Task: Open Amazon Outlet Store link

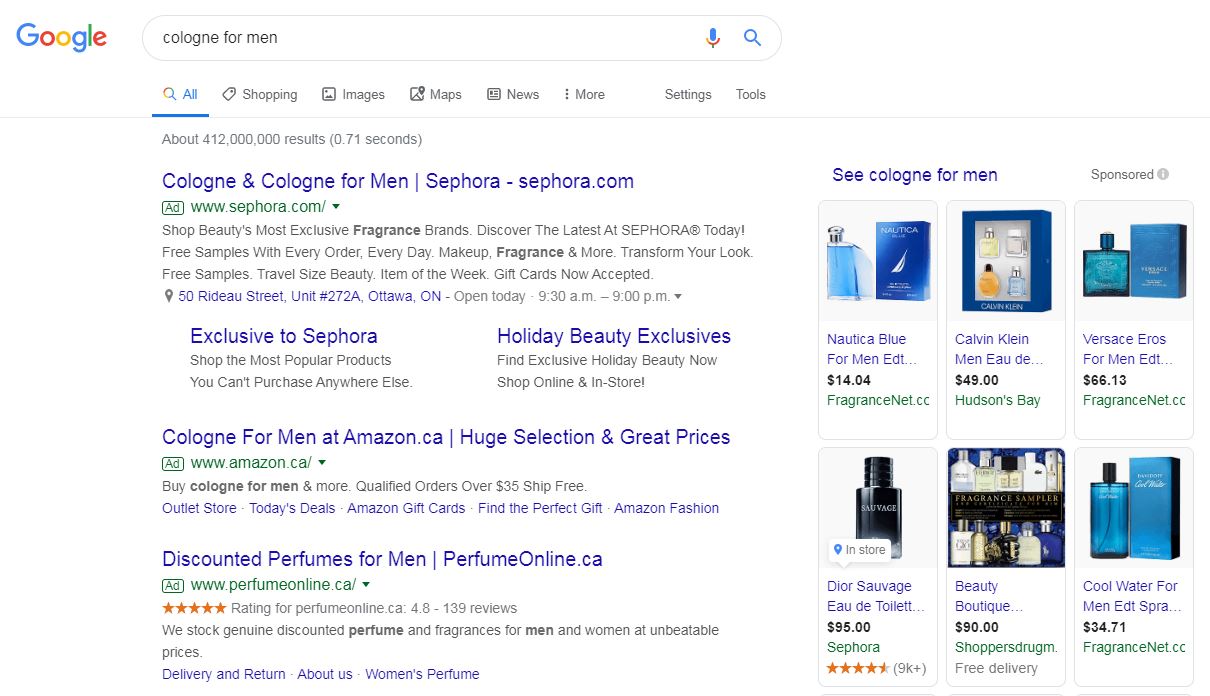Action: [x=199, y=508]
